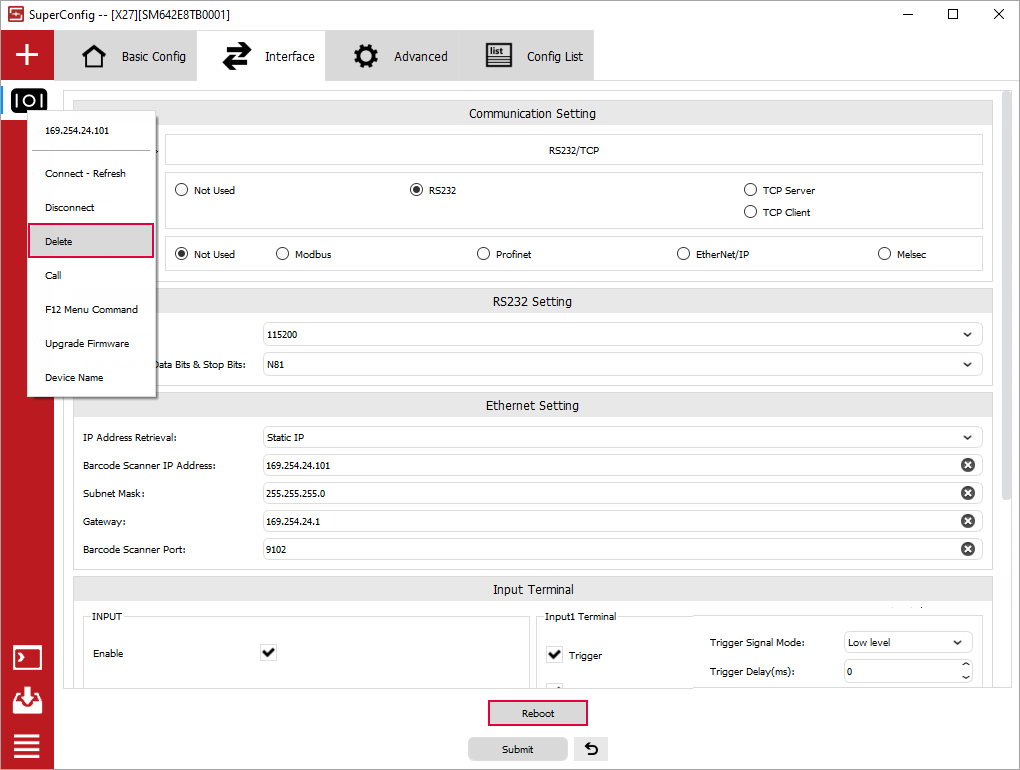Select the IOI device icon in sidebar

(29, 100)
